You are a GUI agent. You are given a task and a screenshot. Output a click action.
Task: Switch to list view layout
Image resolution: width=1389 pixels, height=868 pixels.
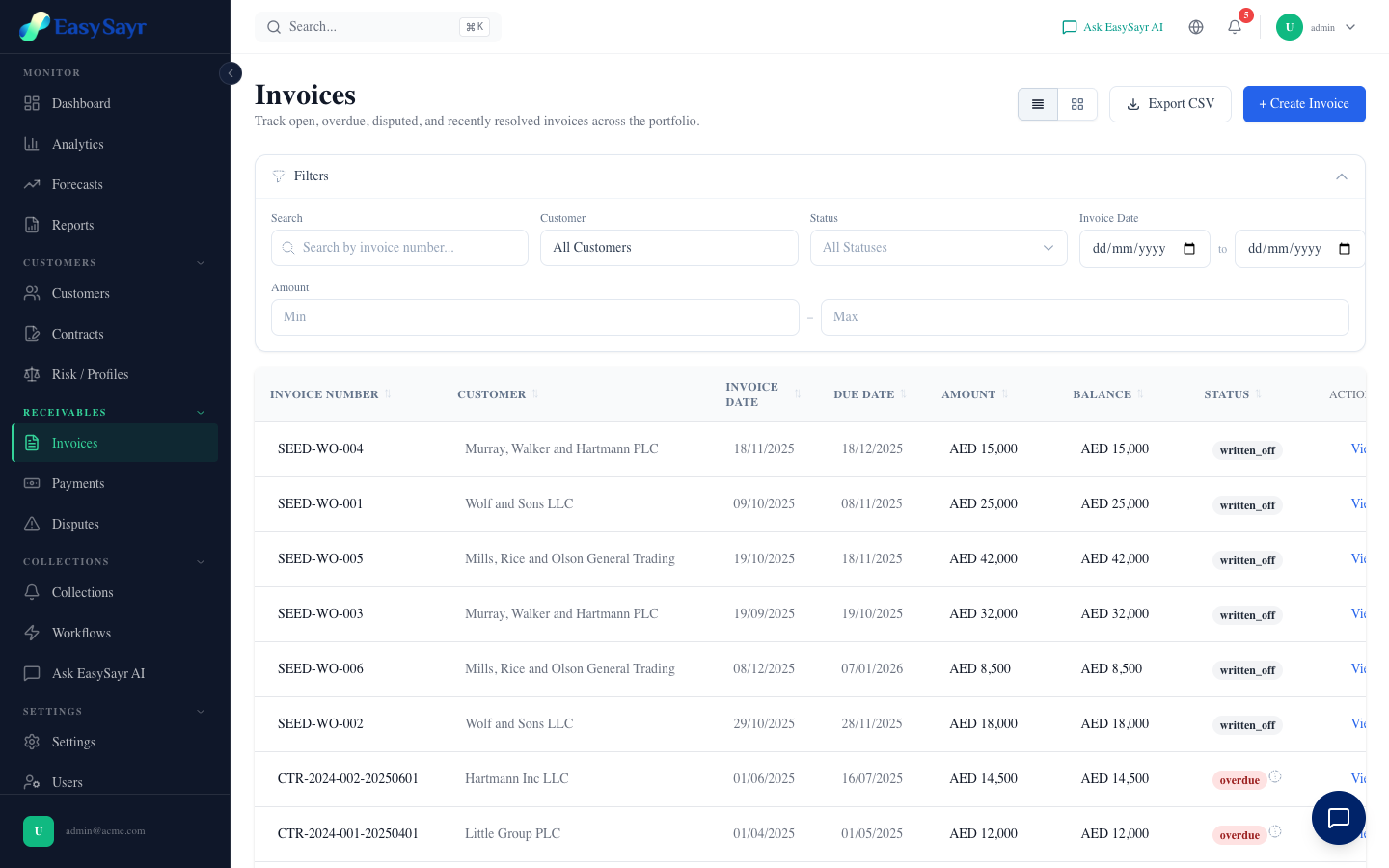tap(1038, 104)
